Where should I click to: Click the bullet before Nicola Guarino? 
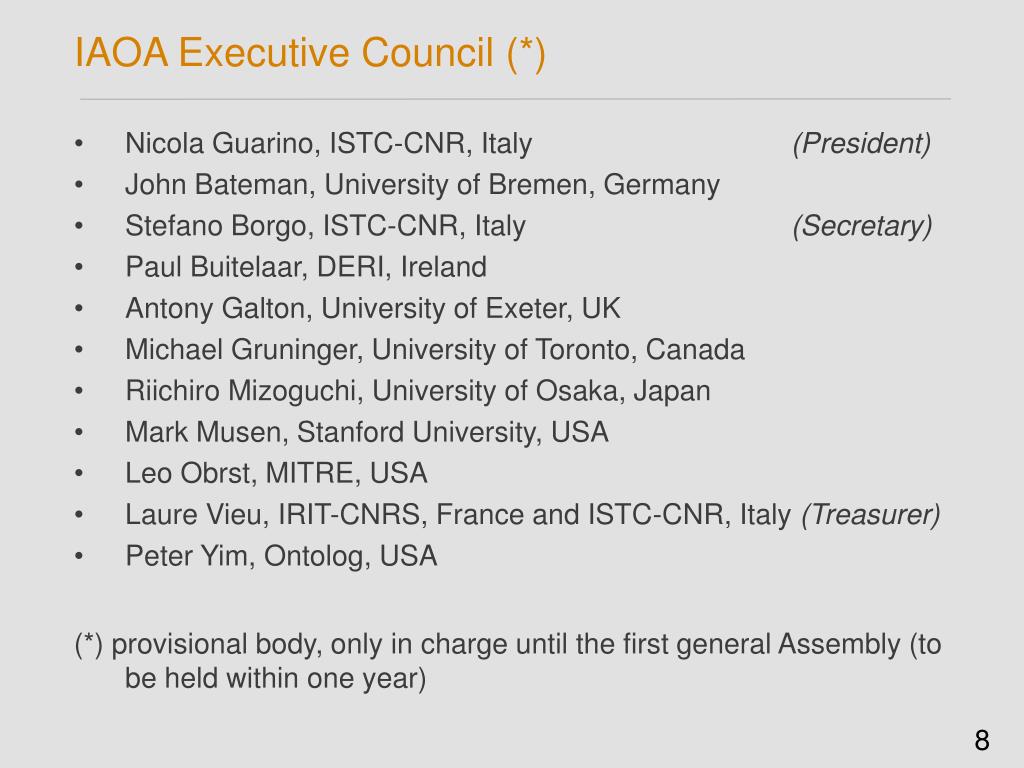tap(79, 144)
